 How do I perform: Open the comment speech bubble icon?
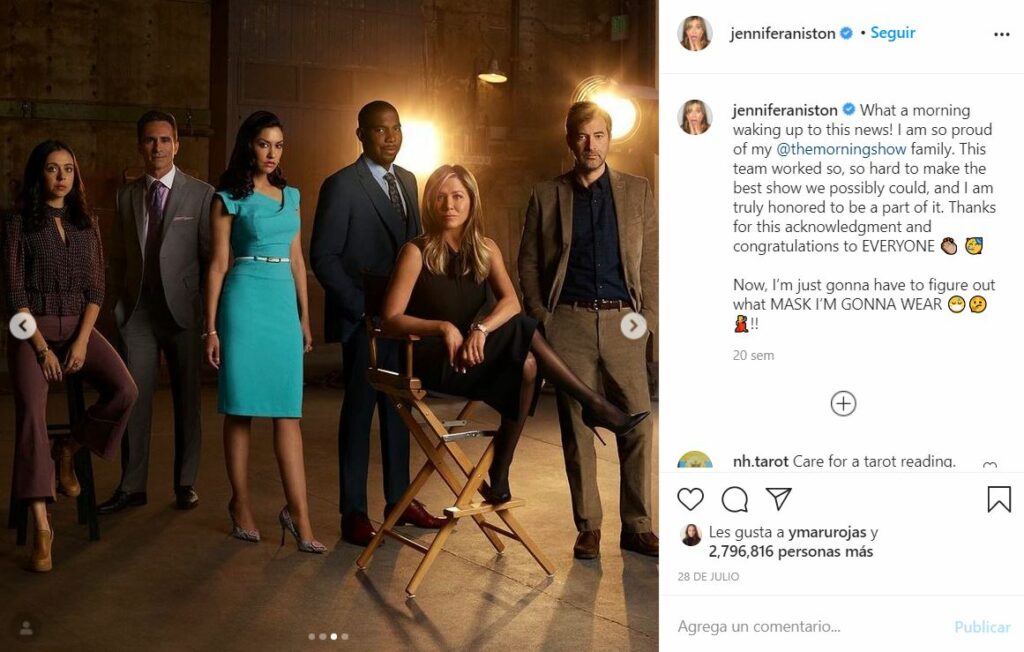(735, 499)
